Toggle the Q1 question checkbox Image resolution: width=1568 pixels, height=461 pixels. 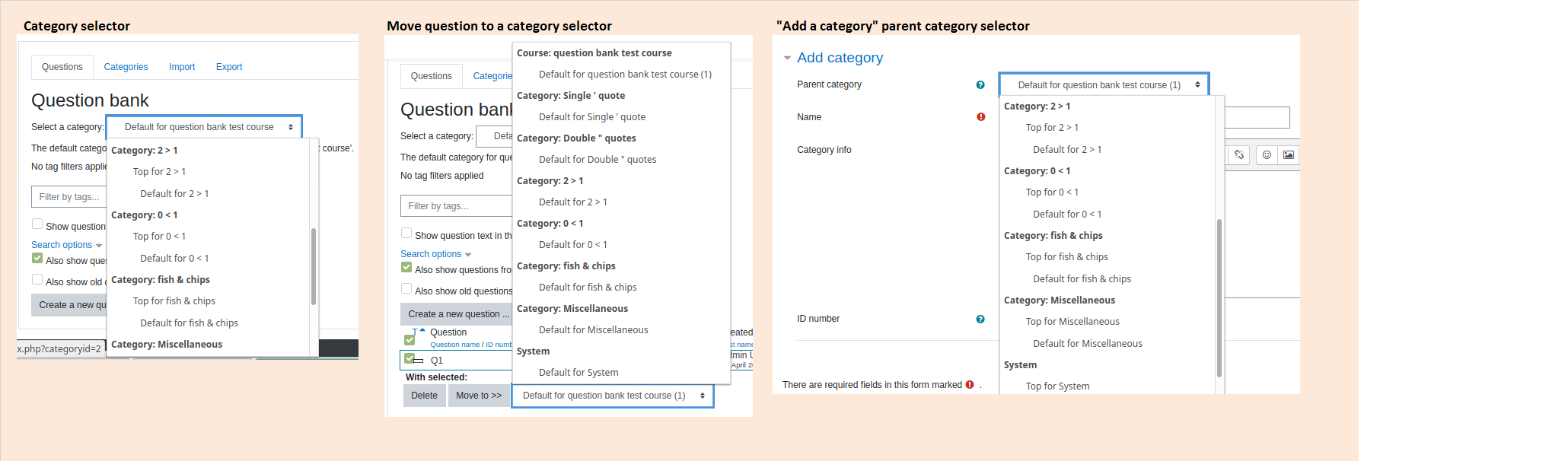click(x=410, y=358)
